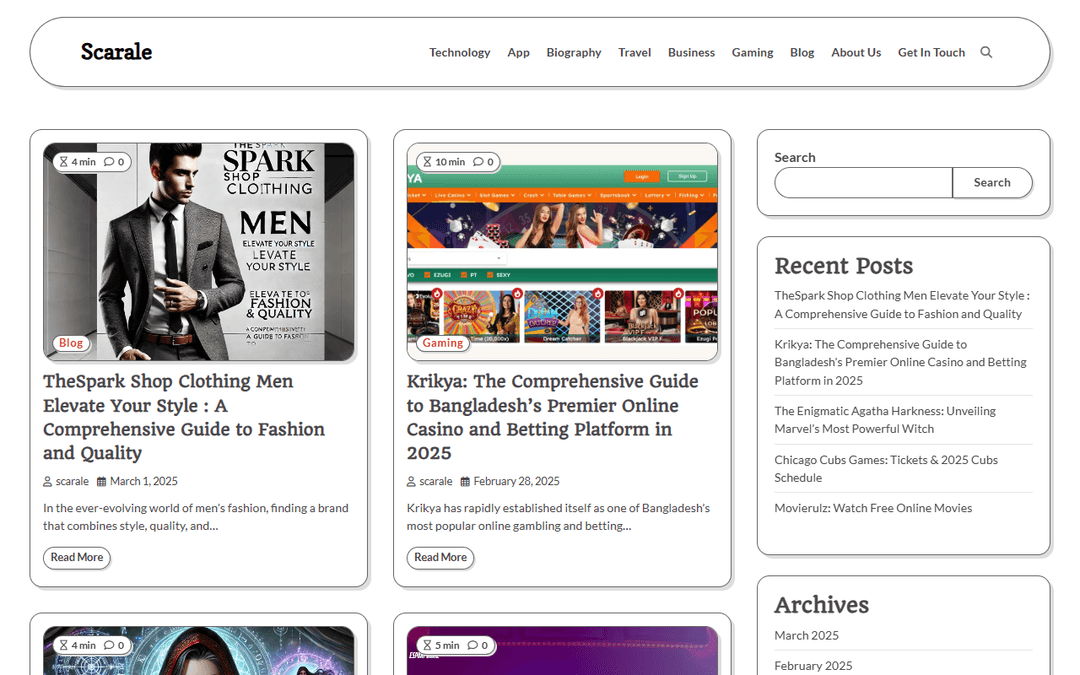Open the Technology menu item
This screenshot has height=675, width=1080.
459,52
